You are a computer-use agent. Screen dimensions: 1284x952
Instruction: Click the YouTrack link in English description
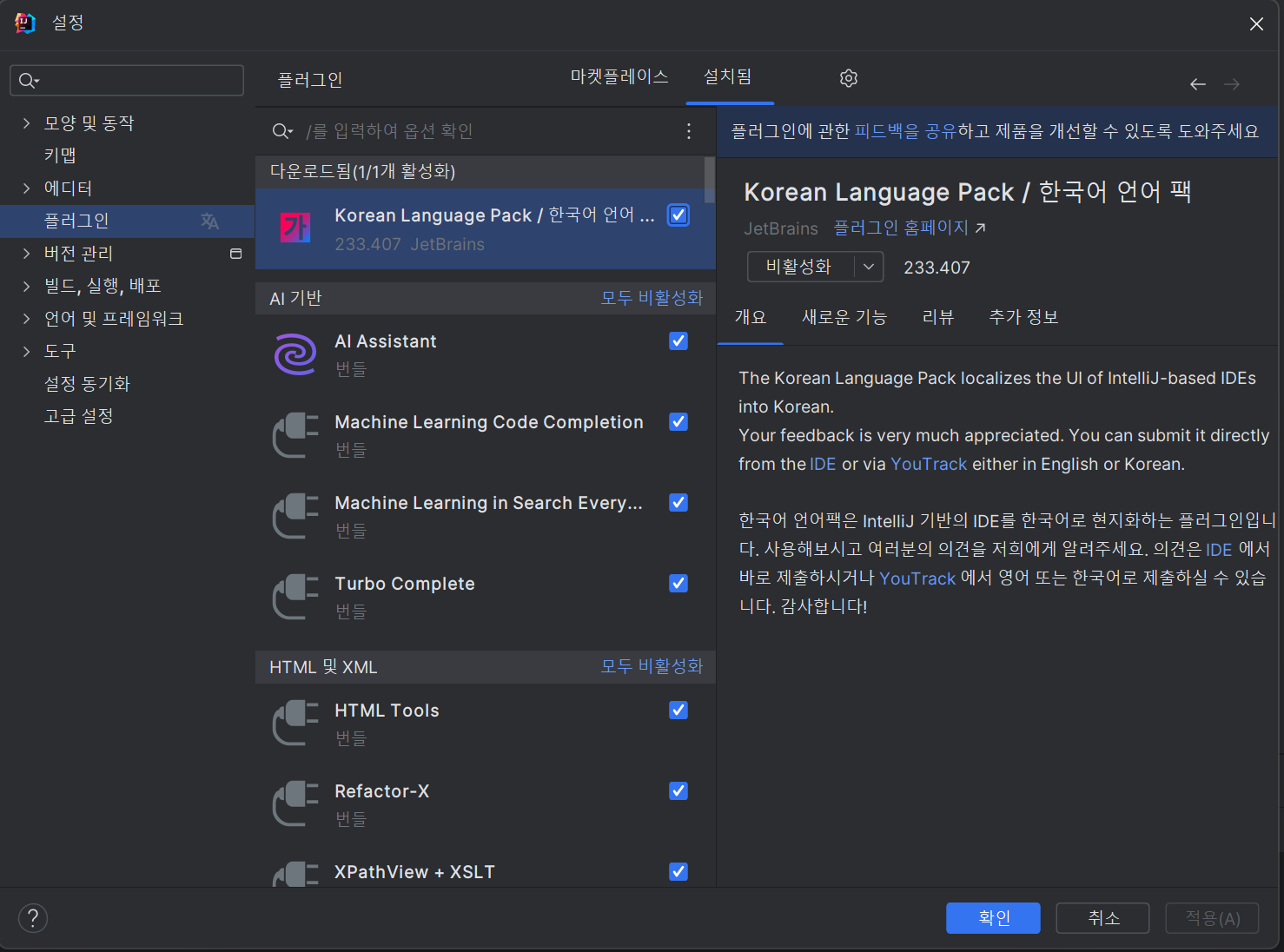929,464
